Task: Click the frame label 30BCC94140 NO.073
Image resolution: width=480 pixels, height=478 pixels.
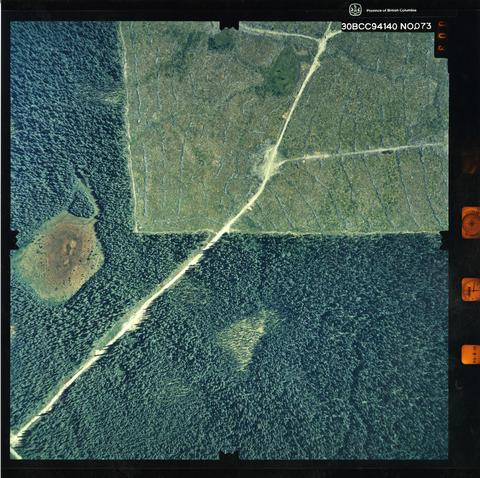Action: [386, 26]
